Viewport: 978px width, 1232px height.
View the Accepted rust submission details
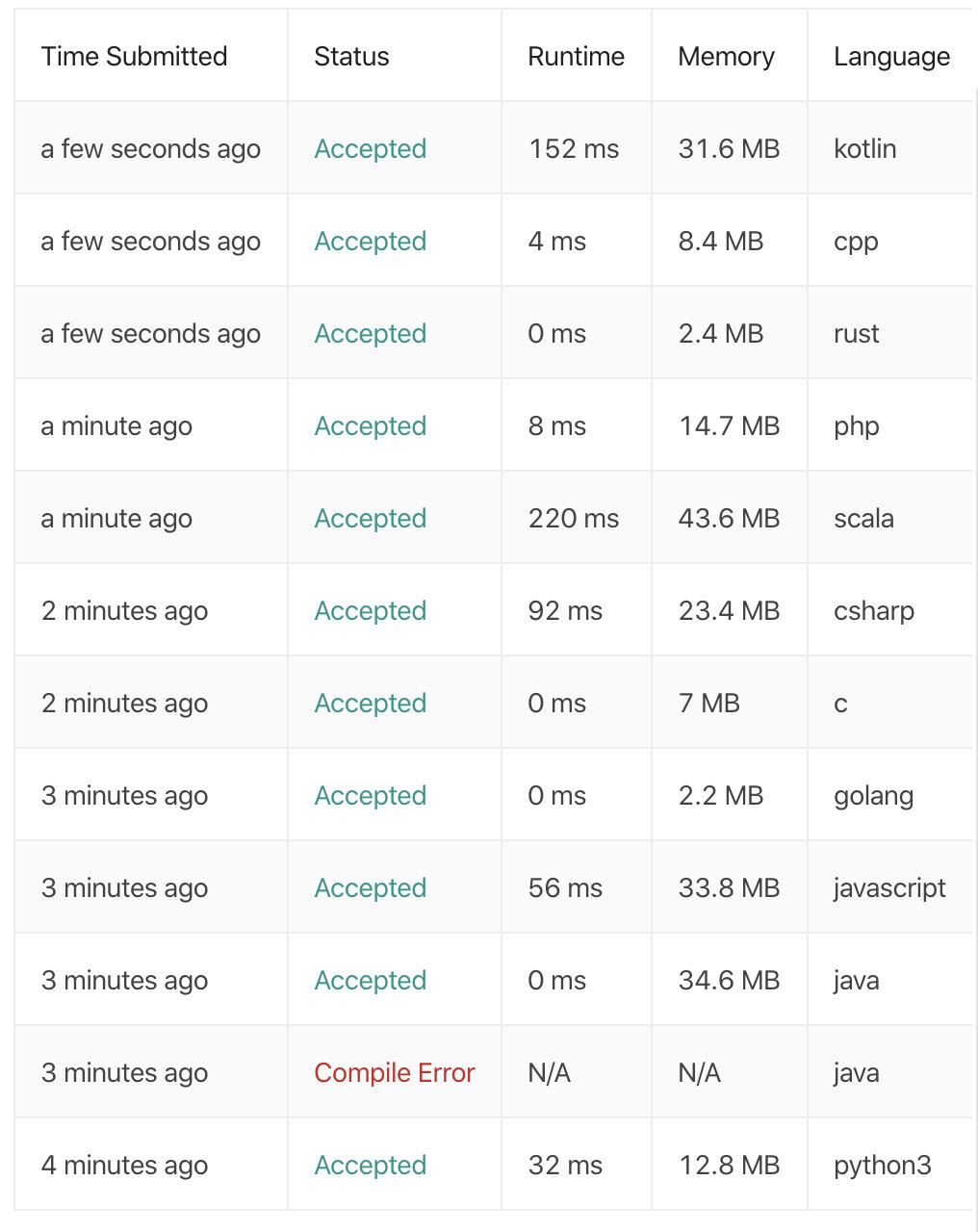[x=370, y=334]
